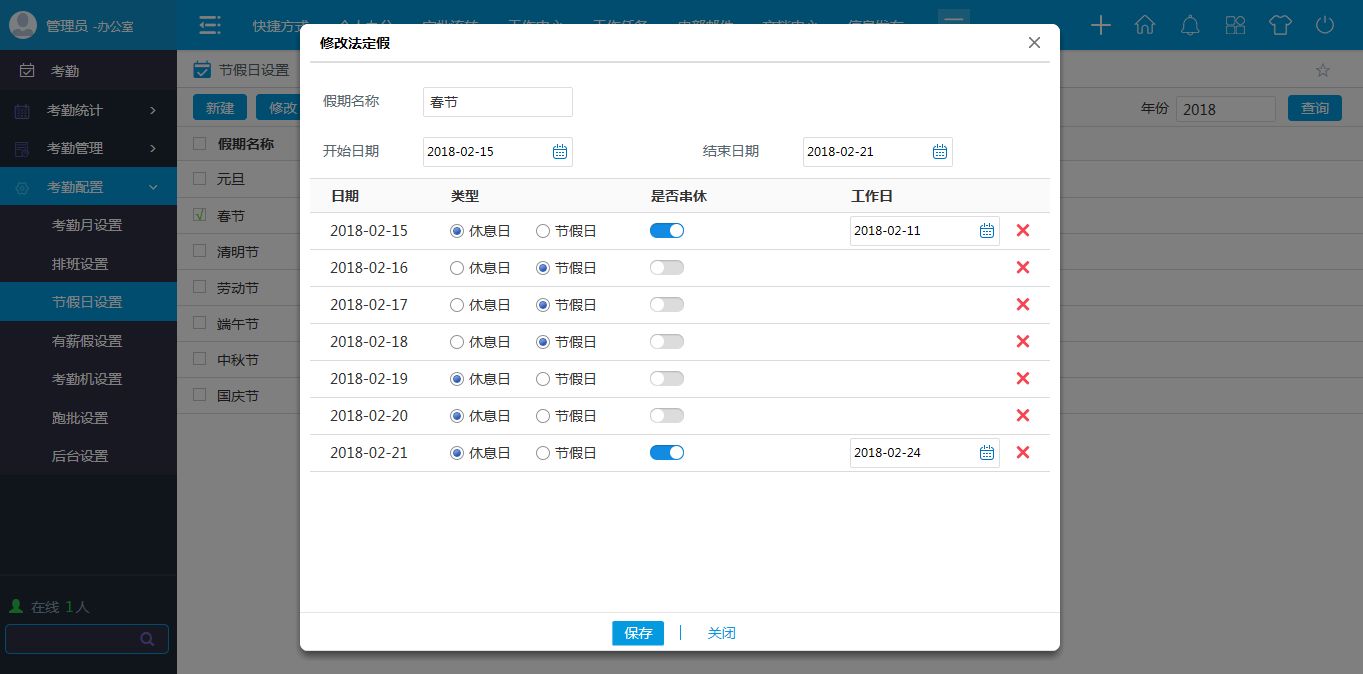Expand the 考勤统计 sidebar menu
Image resolution: width=1363 pixels, height=674 pixels.
(x=88, y=110)
